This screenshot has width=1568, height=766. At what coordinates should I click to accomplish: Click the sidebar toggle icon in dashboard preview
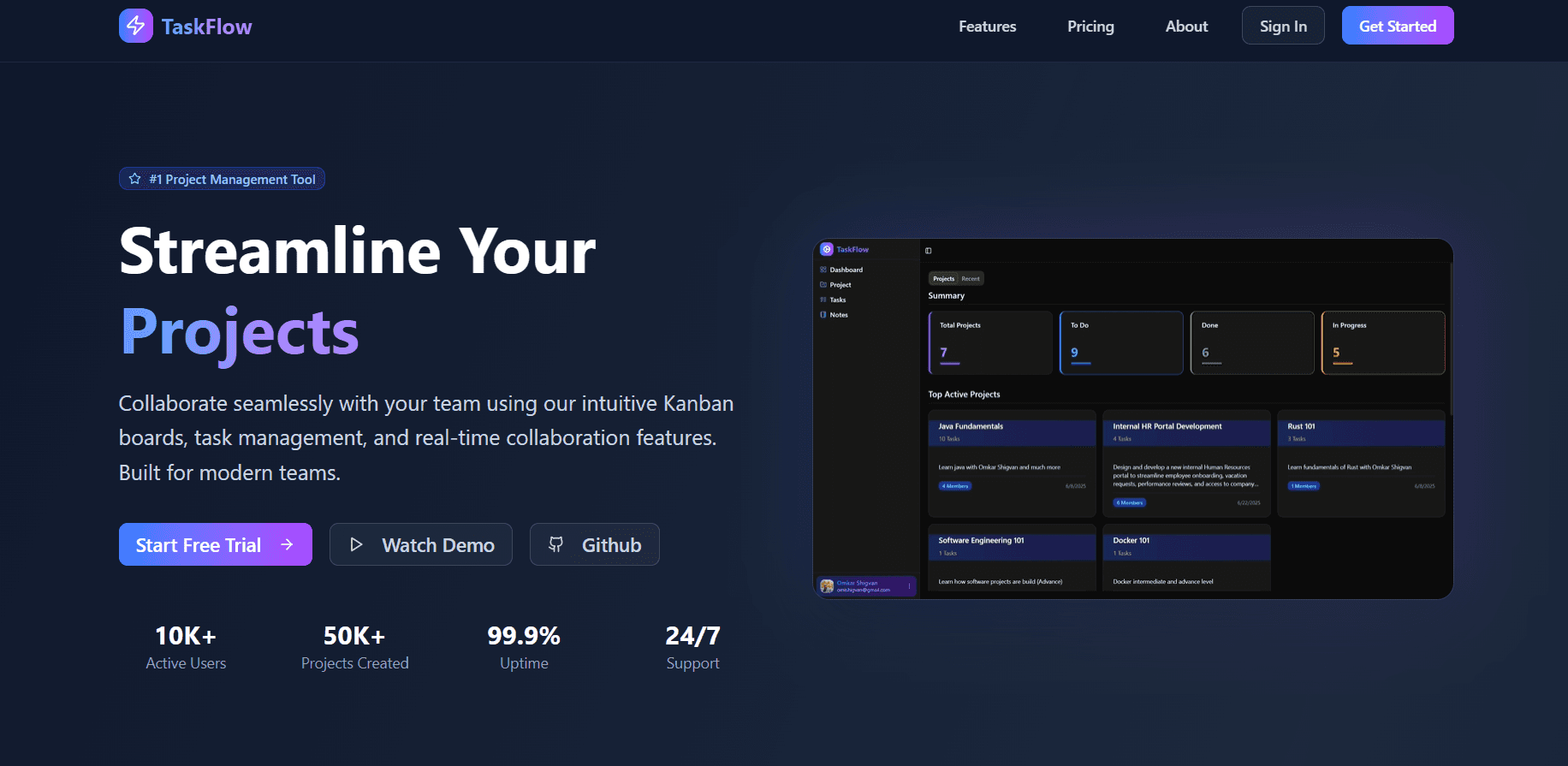coord(929,251)
